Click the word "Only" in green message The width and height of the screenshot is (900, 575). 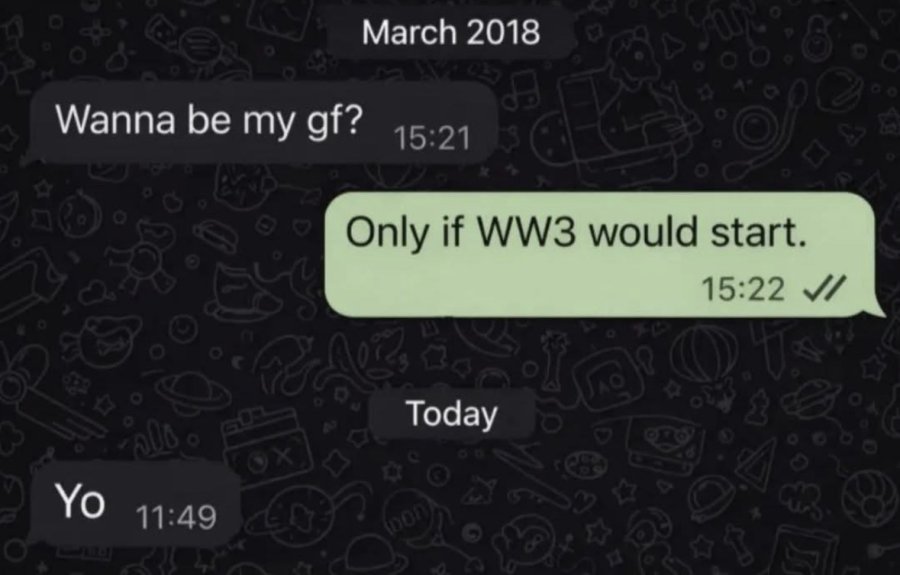pos(387,234)
